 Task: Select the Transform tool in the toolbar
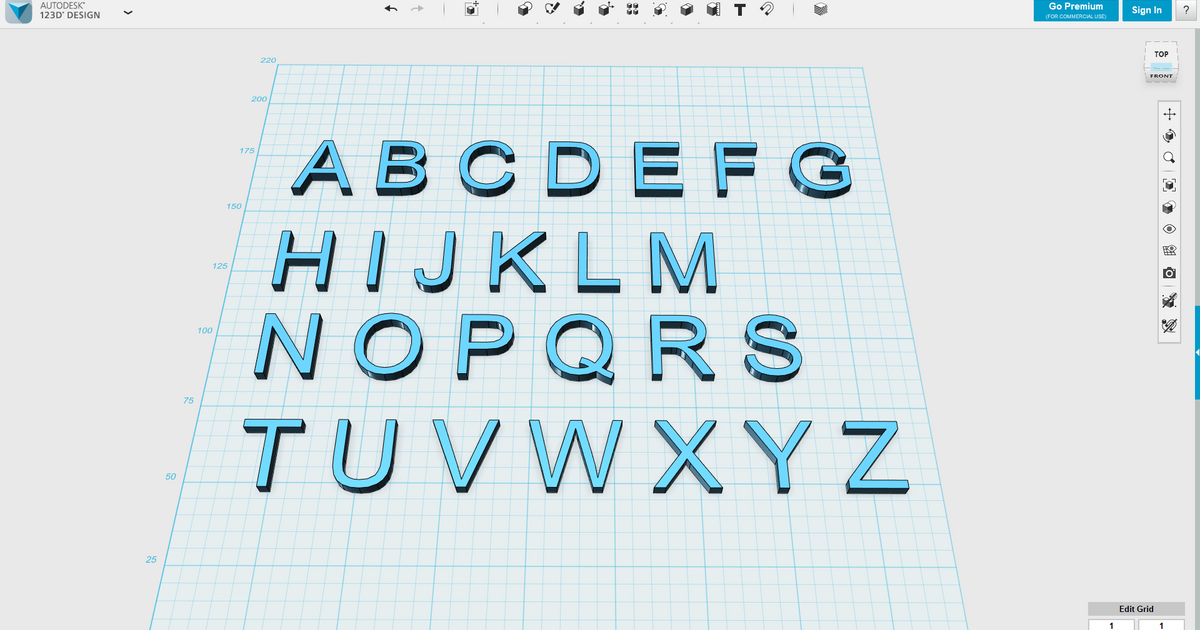click(x=604, y=11)
